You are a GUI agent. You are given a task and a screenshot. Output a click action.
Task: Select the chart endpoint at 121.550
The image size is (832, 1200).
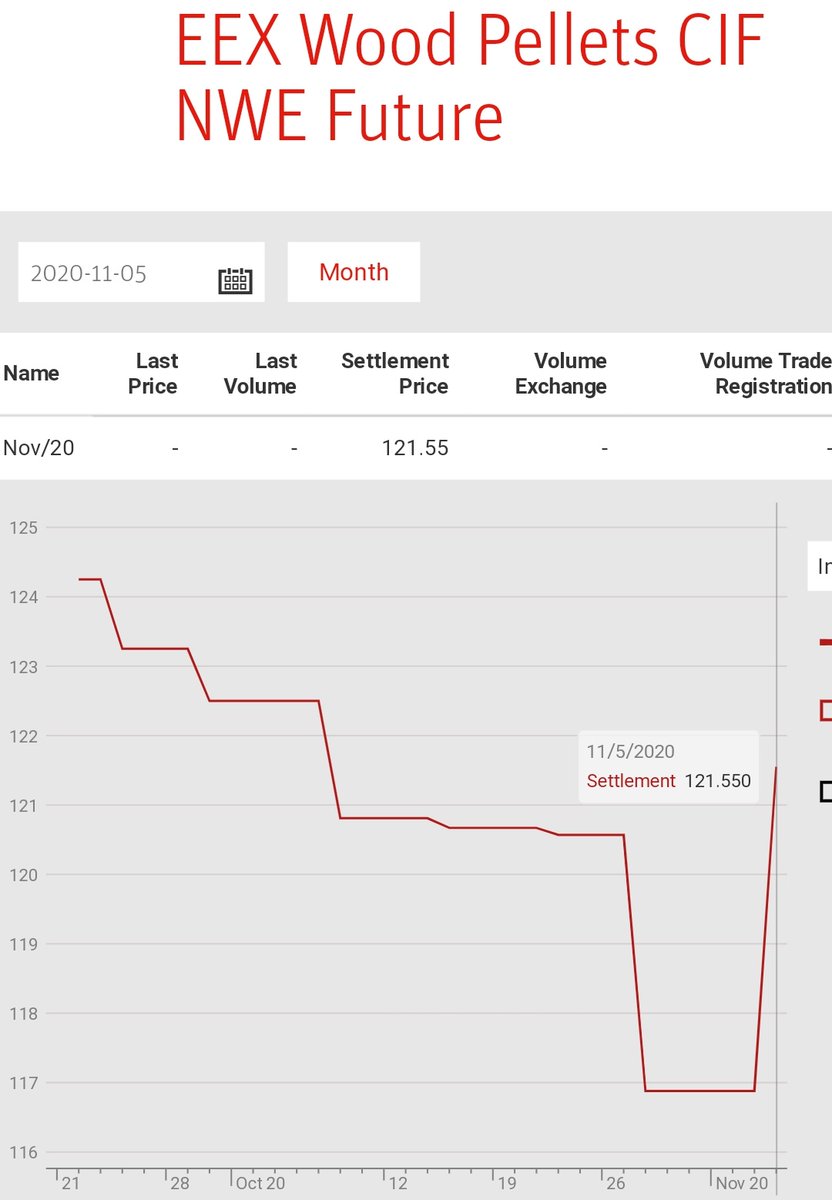coord(776,767)
